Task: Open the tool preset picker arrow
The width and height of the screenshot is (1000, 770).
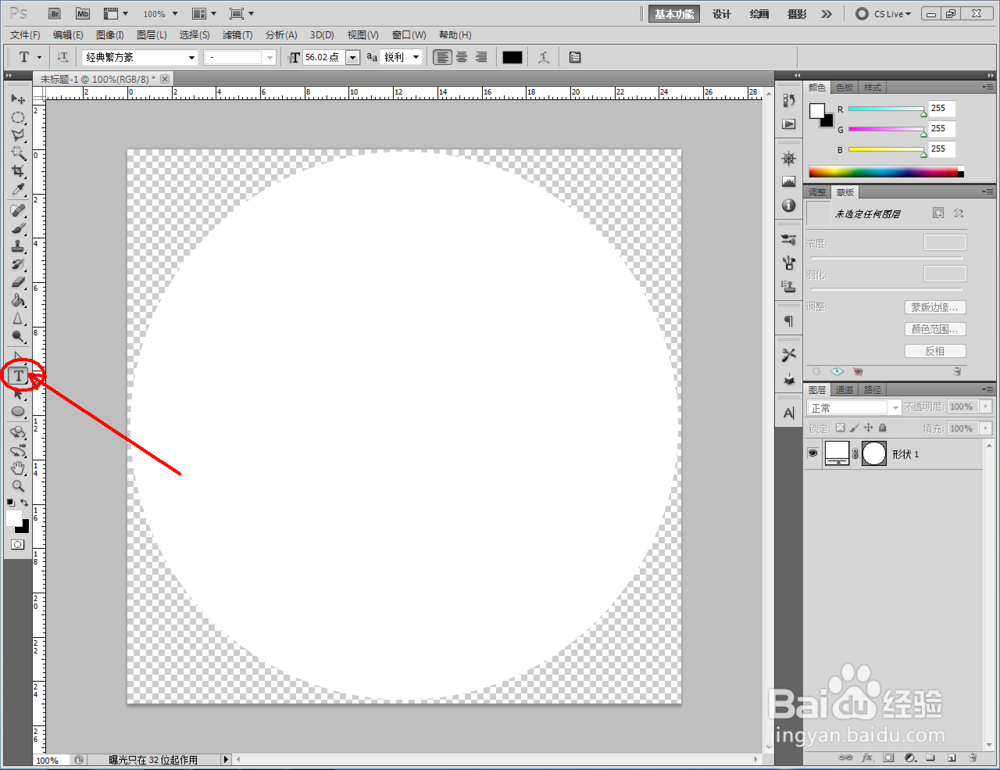Action: click(x=39, y=57)
